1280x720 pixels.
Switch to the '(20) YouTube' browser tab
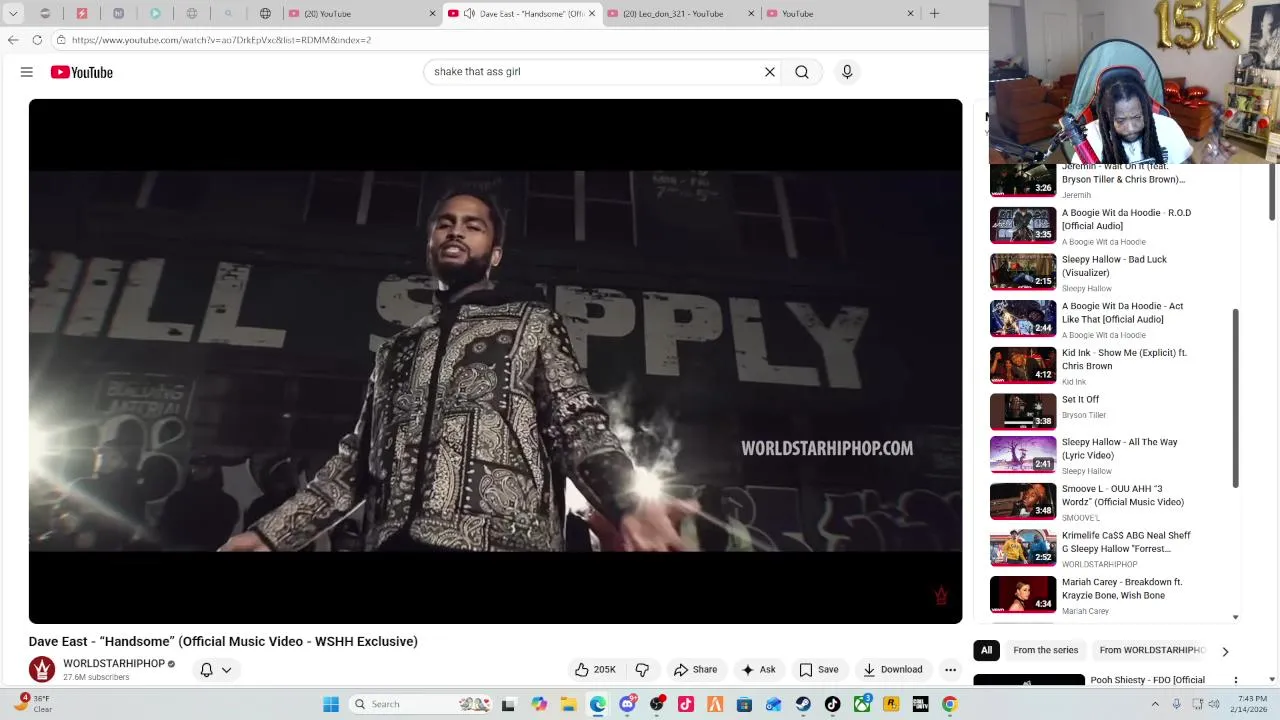tap(360, 14)
